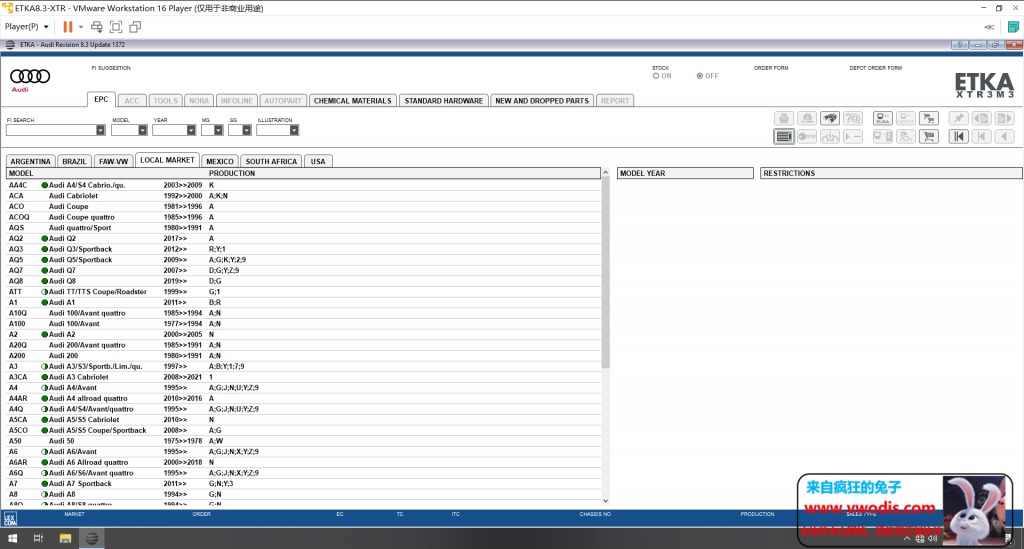Viewport: 1024px width, 549px height.
Task: Set STOCK to OFF
Action: click(x=699, y=76)
